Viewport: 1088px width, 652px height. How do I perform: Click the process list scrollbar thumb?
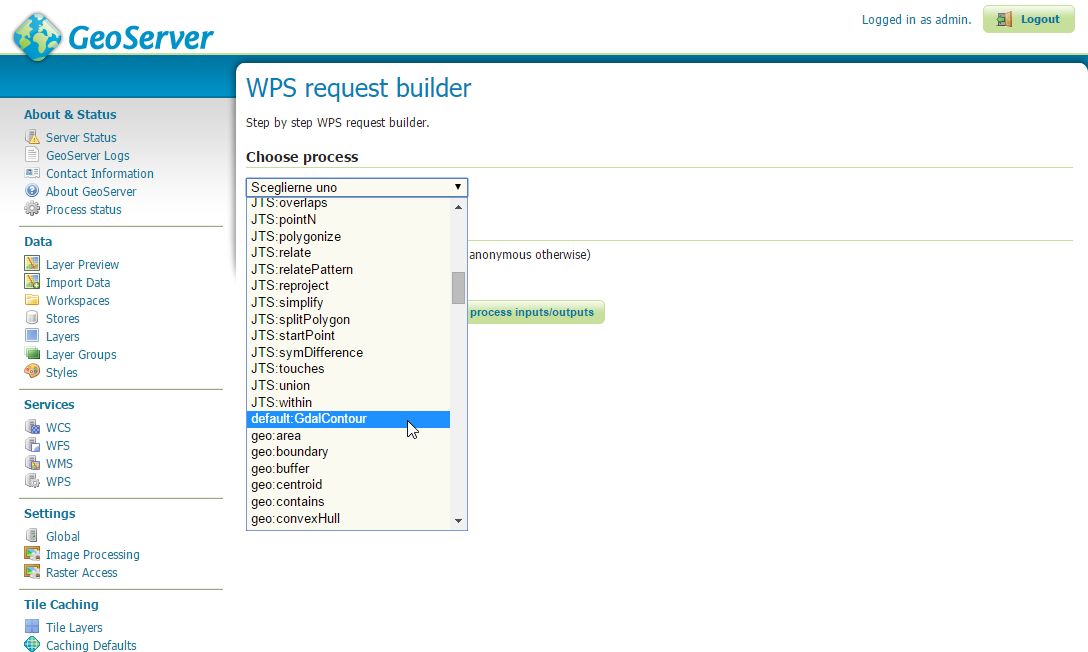click(x=458, y=287)
